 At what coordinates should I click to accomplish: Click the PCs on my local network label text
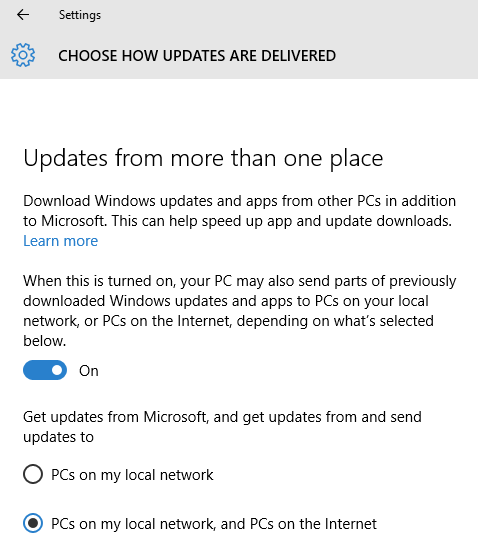coord(132,475)
